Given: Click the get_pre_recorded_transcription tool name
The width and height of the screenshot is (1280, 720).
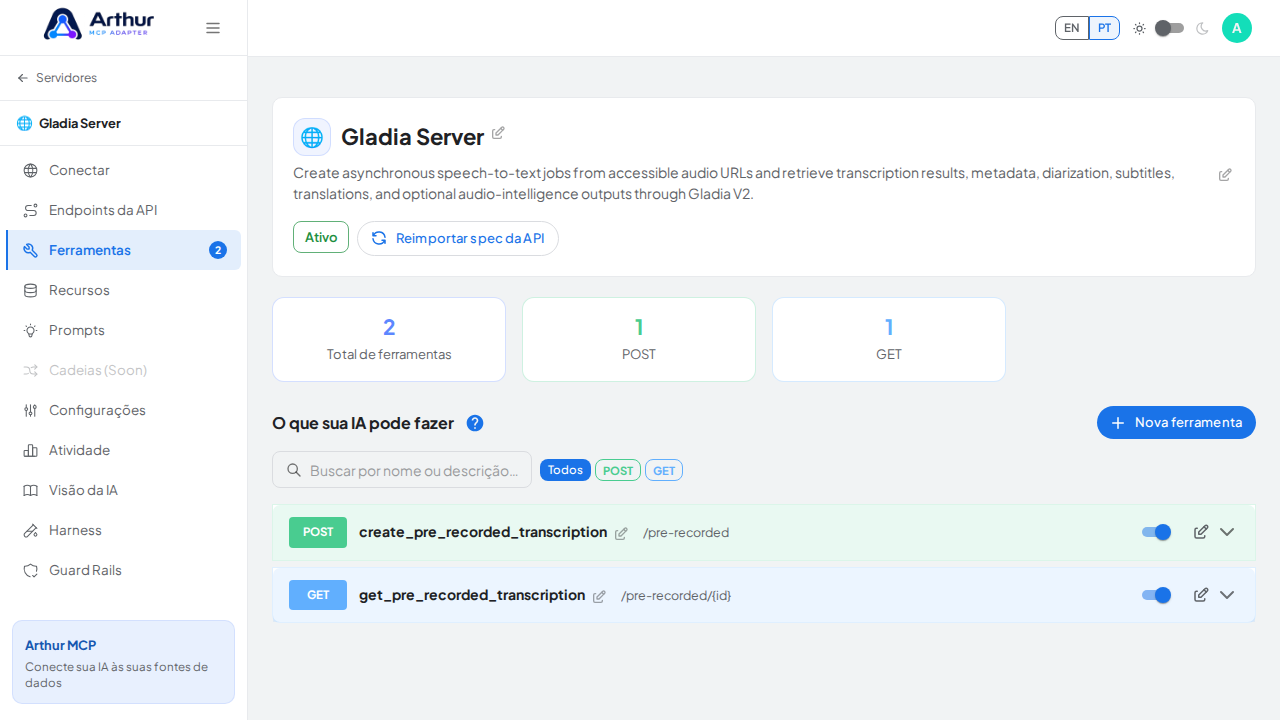Looking at the screenshot, I should [472, 595].
